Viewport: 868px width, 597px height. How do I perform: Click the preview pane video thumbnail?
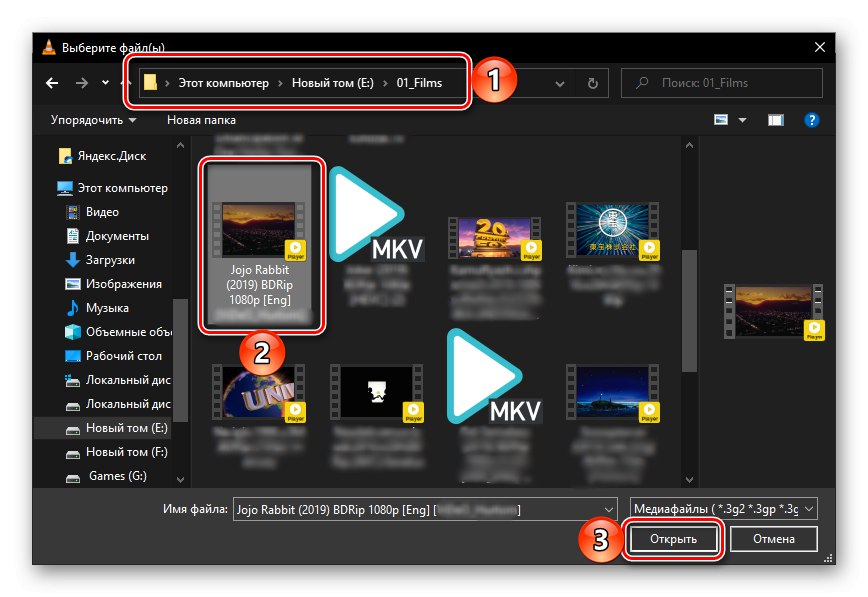pyautogui.click(x=774, y=311)
